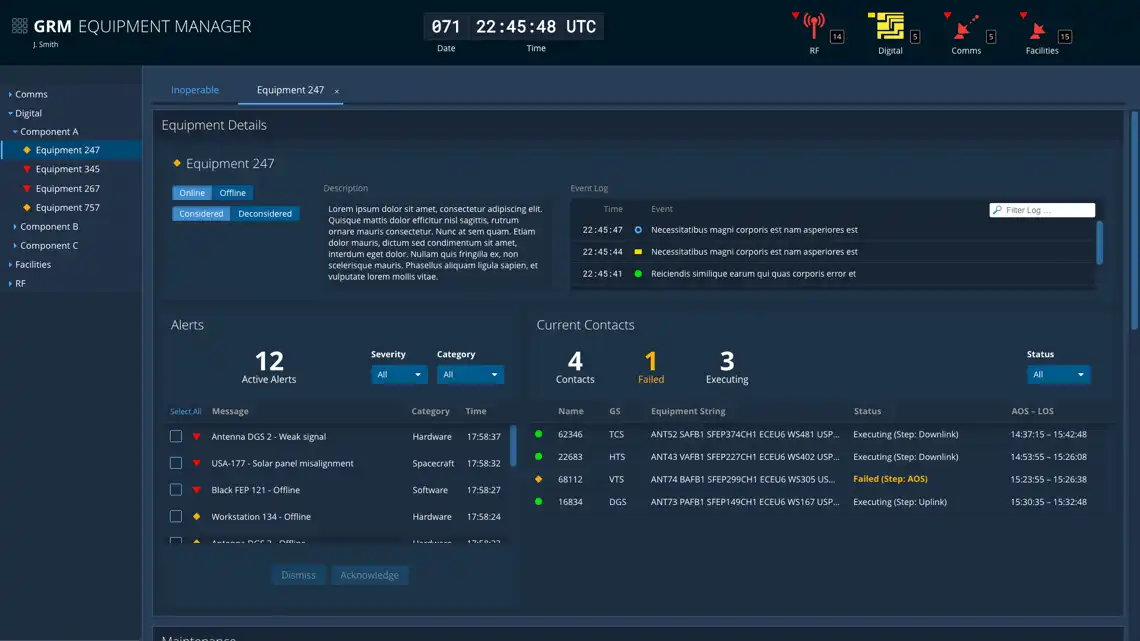Set equipment to Online
Viewport: 1140px width, 641px height.
coord(192,193)
